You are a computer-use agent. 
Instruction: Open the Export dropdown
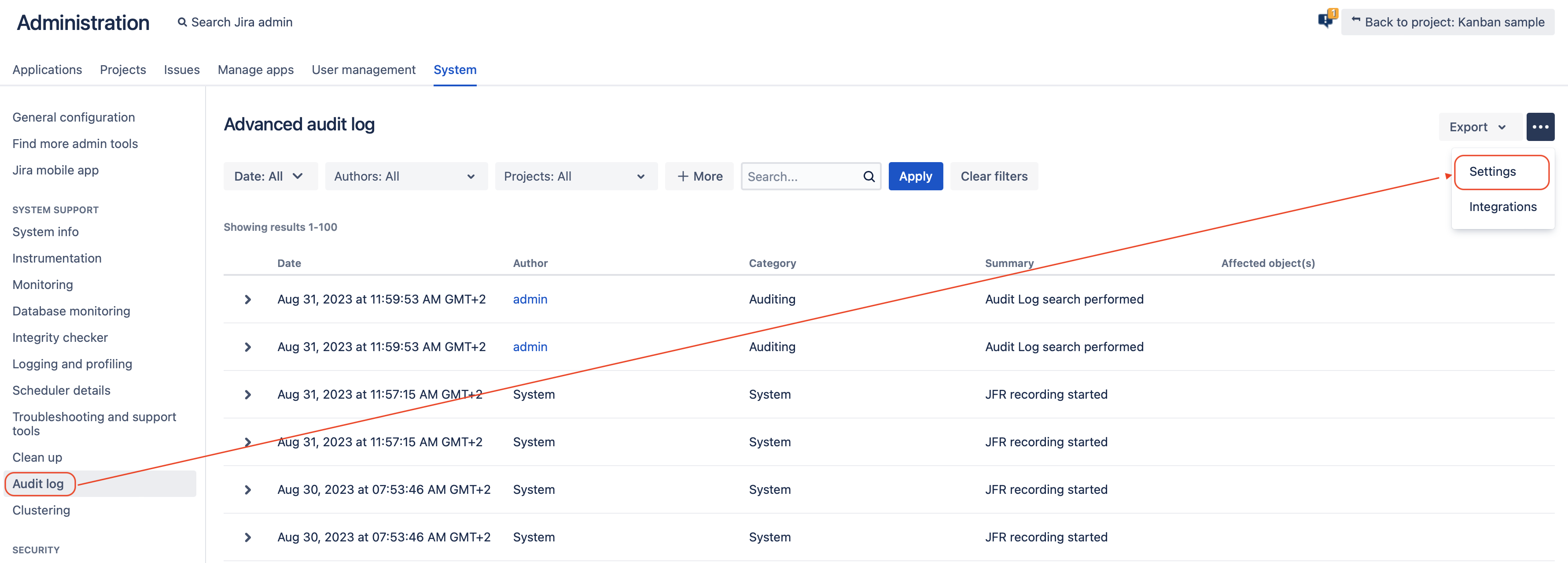(x=1478, y=127)
